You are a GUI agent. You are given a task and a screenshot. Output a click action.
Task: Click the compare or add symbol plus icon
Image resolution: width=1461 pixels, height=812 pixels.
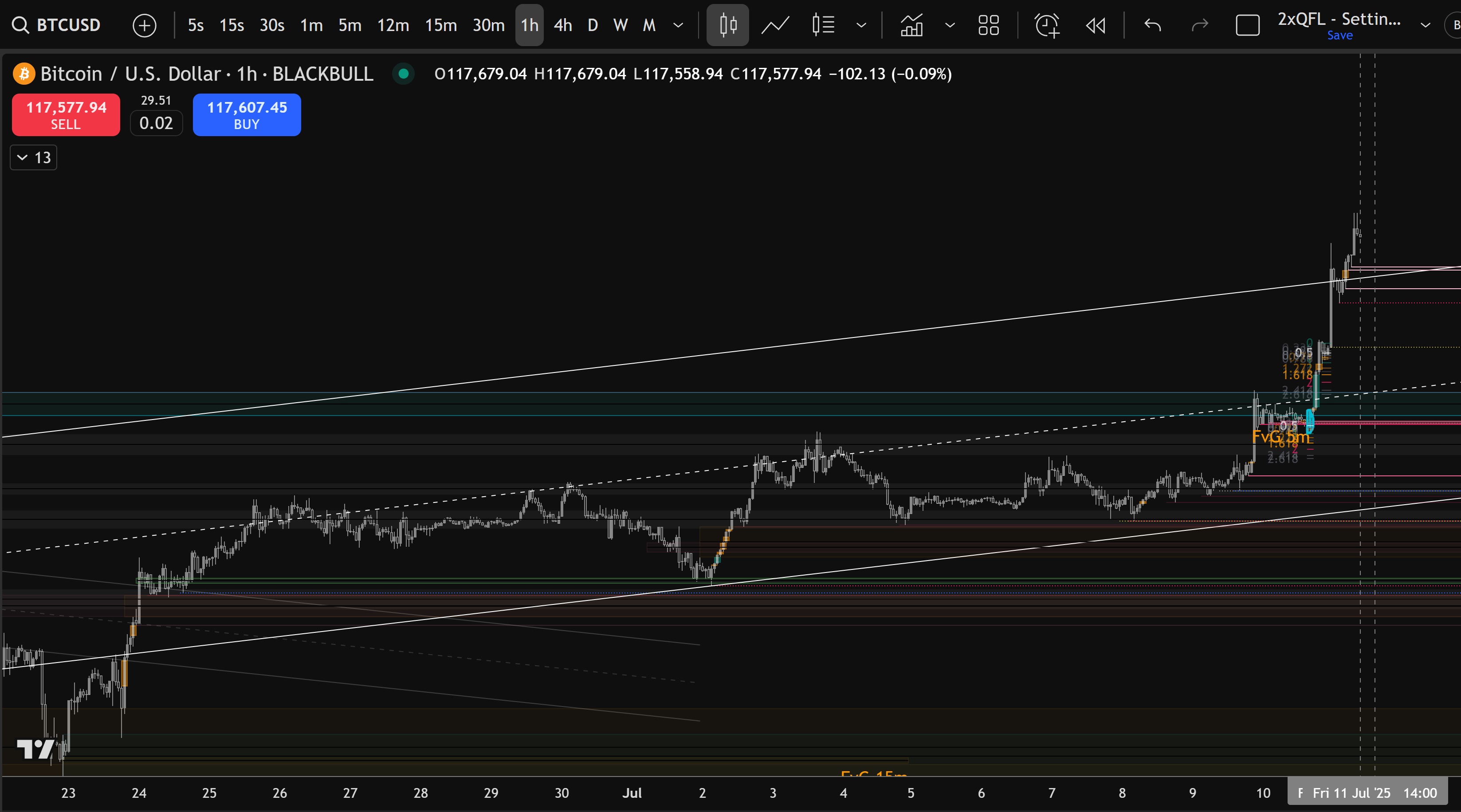(x=144, y=26)
